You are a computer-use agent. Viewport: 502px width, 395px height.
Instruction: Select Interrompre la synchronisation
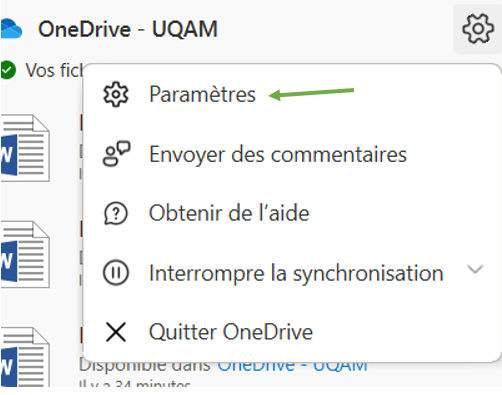296,273
